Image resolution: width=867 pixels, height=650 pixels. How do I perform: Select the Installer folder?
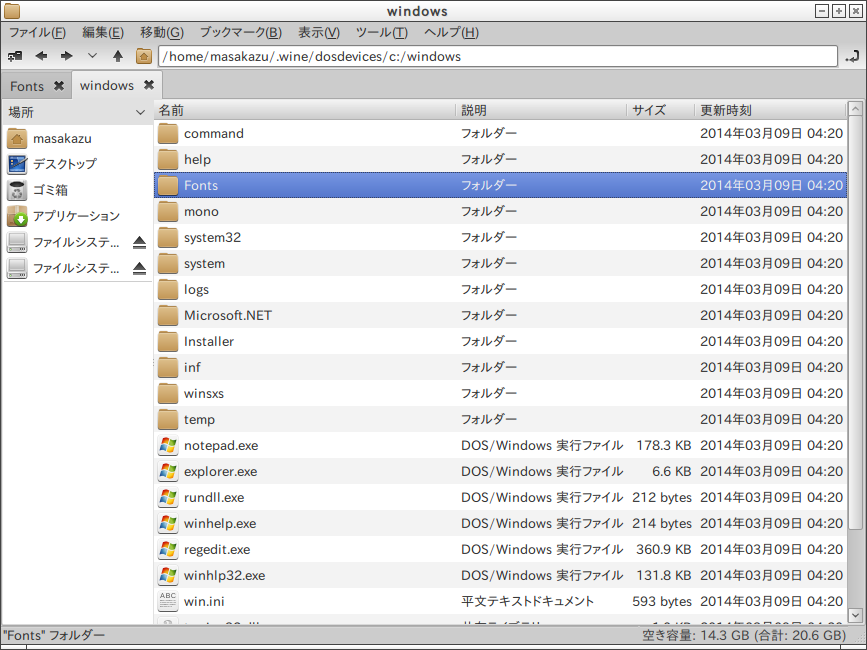click(500, 341)
